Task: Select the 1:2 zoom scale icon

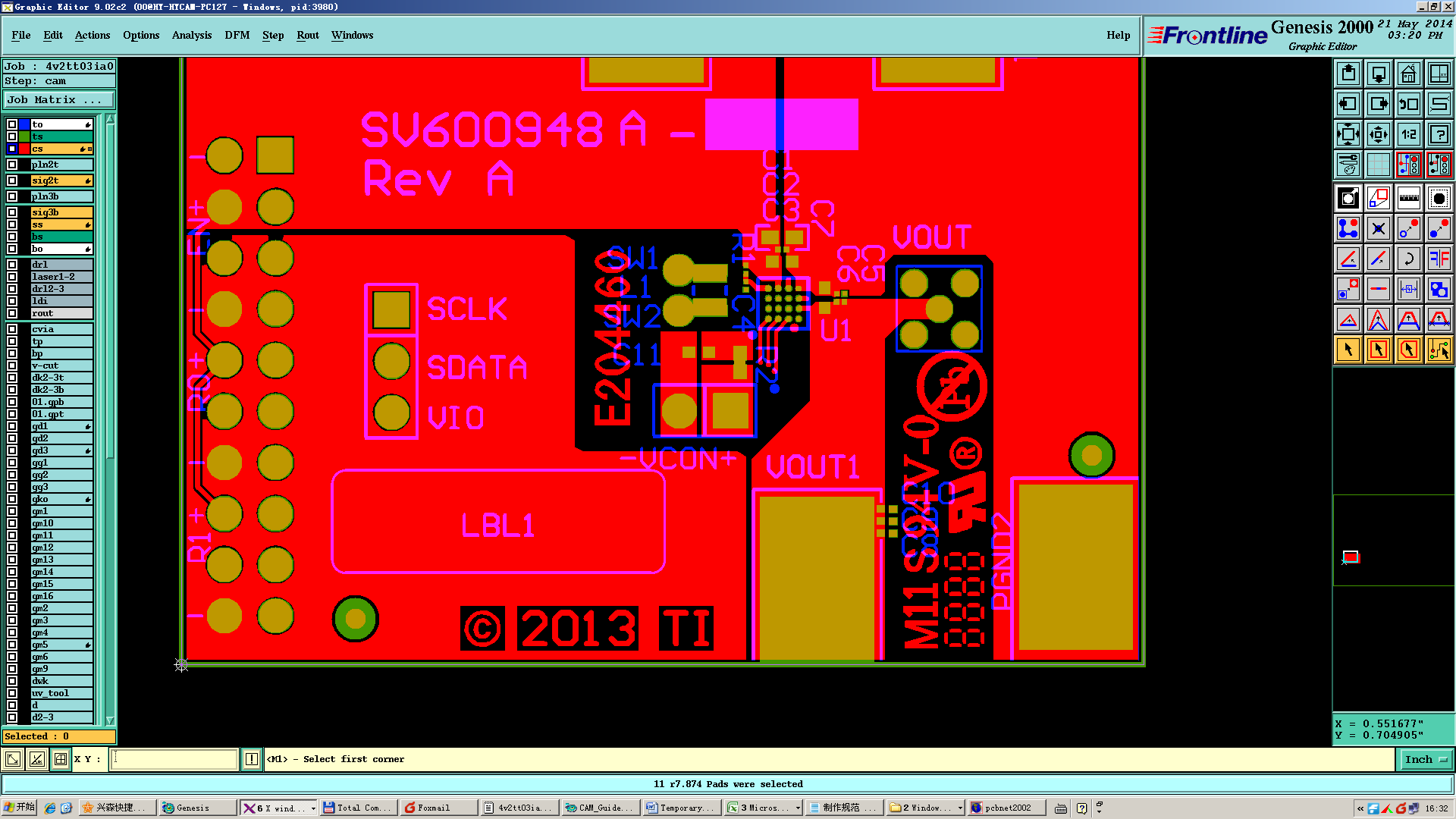Action: pos(1408,134)
